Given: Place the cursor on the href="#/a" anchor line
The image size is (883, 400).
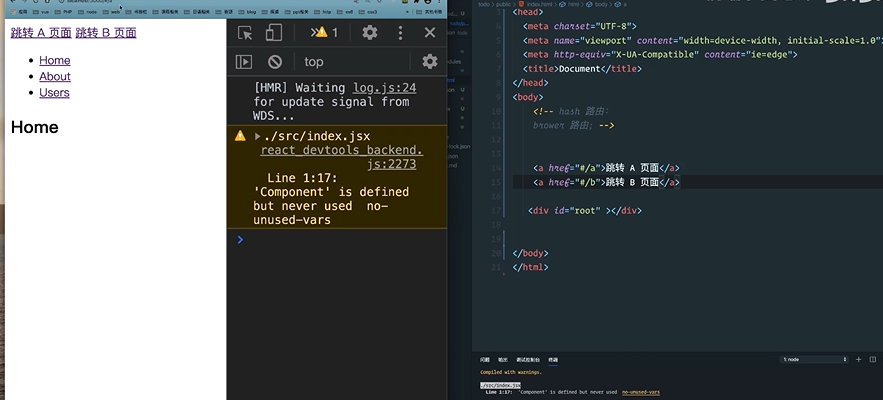Looking at the screenshot, I should 606,168.
